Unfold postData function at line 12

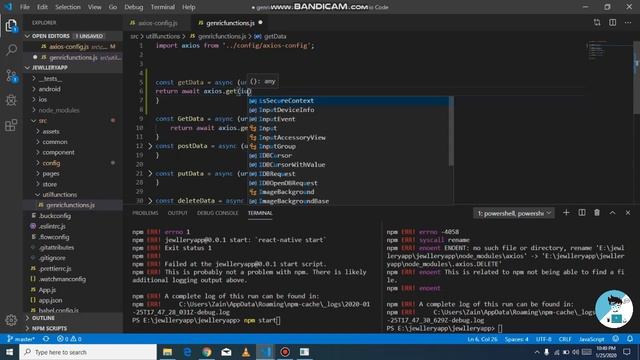point(150,146)
